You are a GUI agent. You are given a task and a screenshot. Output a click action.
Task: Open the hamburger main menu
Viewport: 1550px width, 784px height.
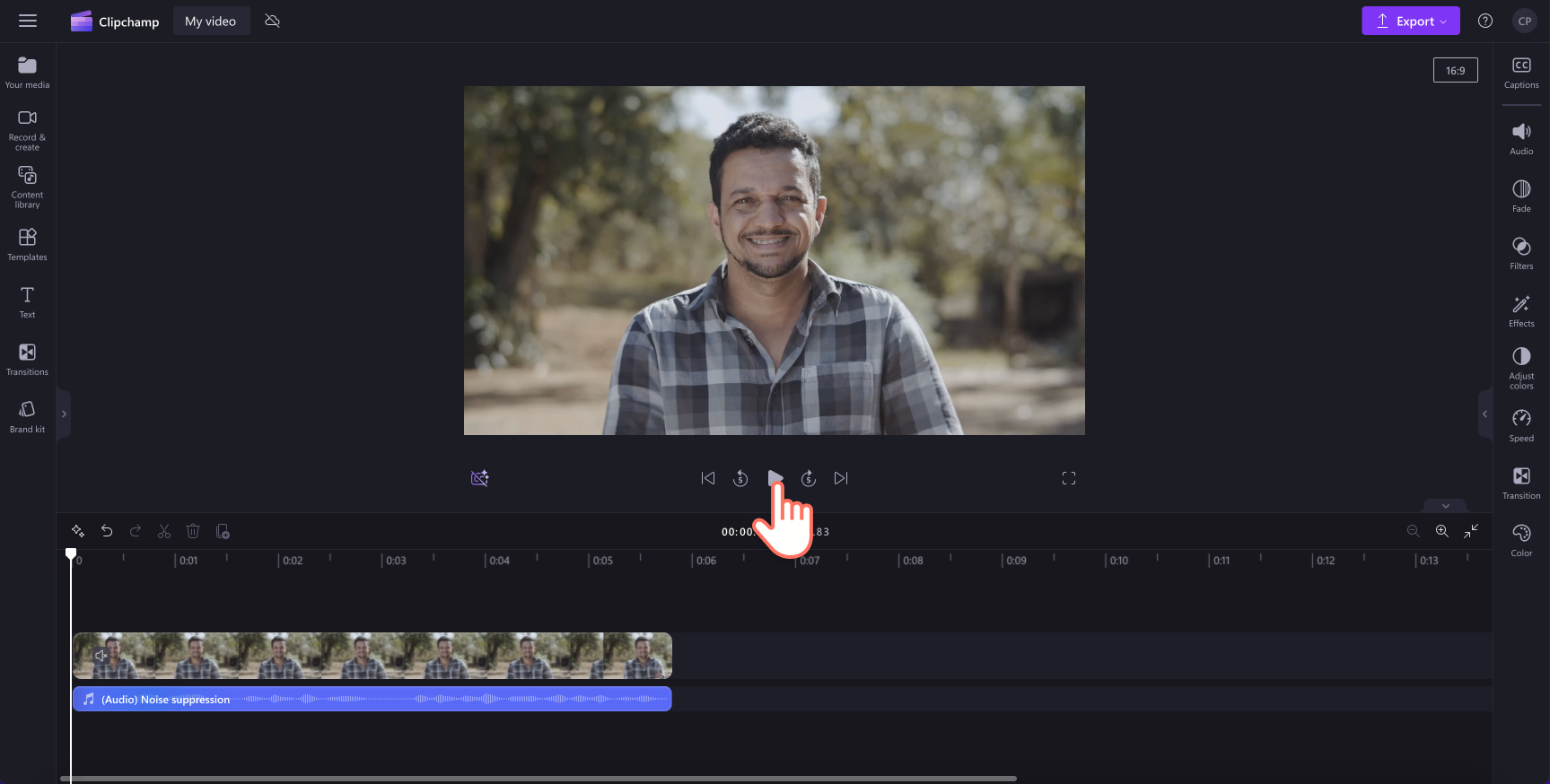(x=28, y=21)
